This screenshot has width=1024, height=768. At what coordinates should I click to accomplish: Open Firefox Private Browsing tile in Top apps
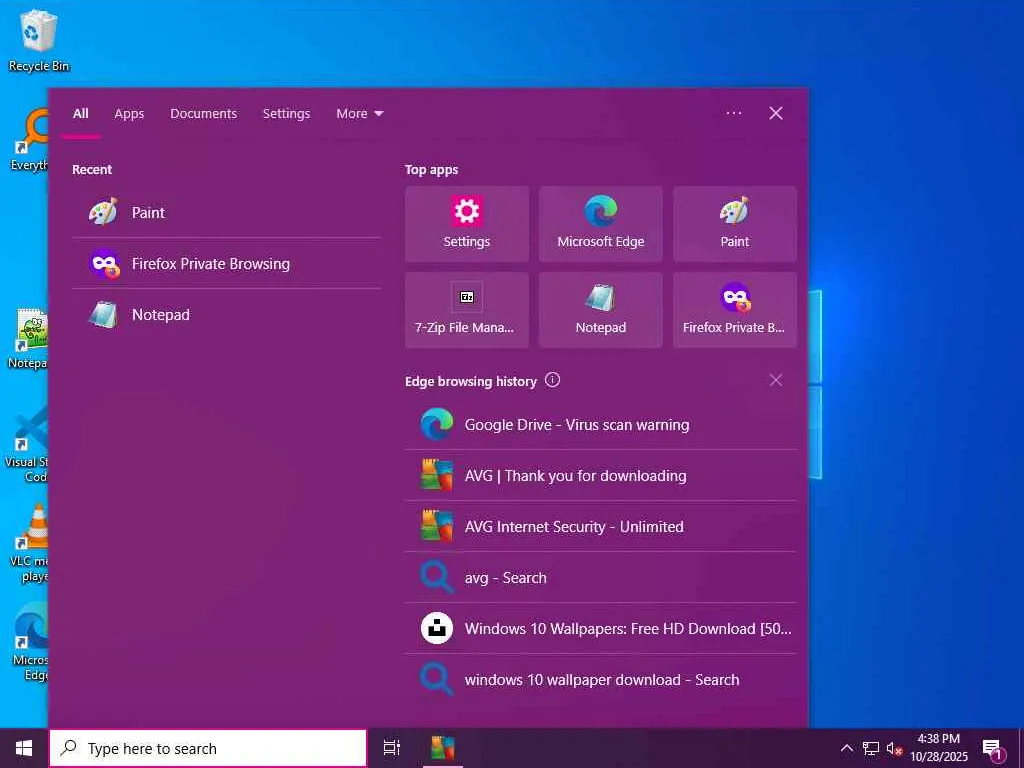pos(735,310)
